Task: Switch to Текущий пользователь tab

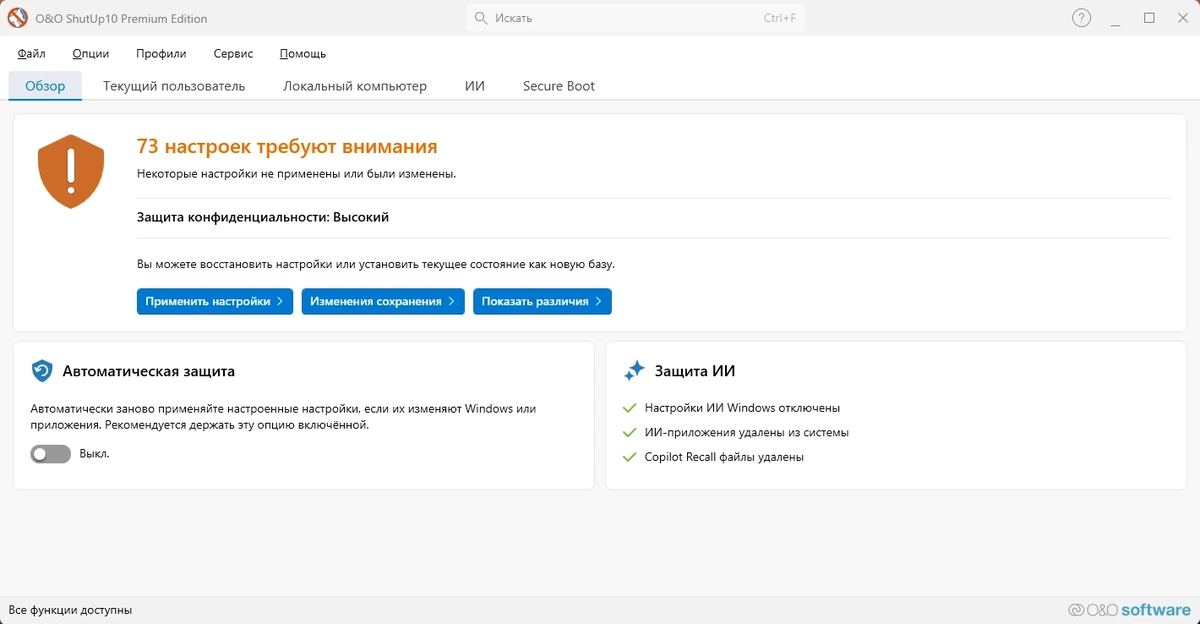Action: 174,86
